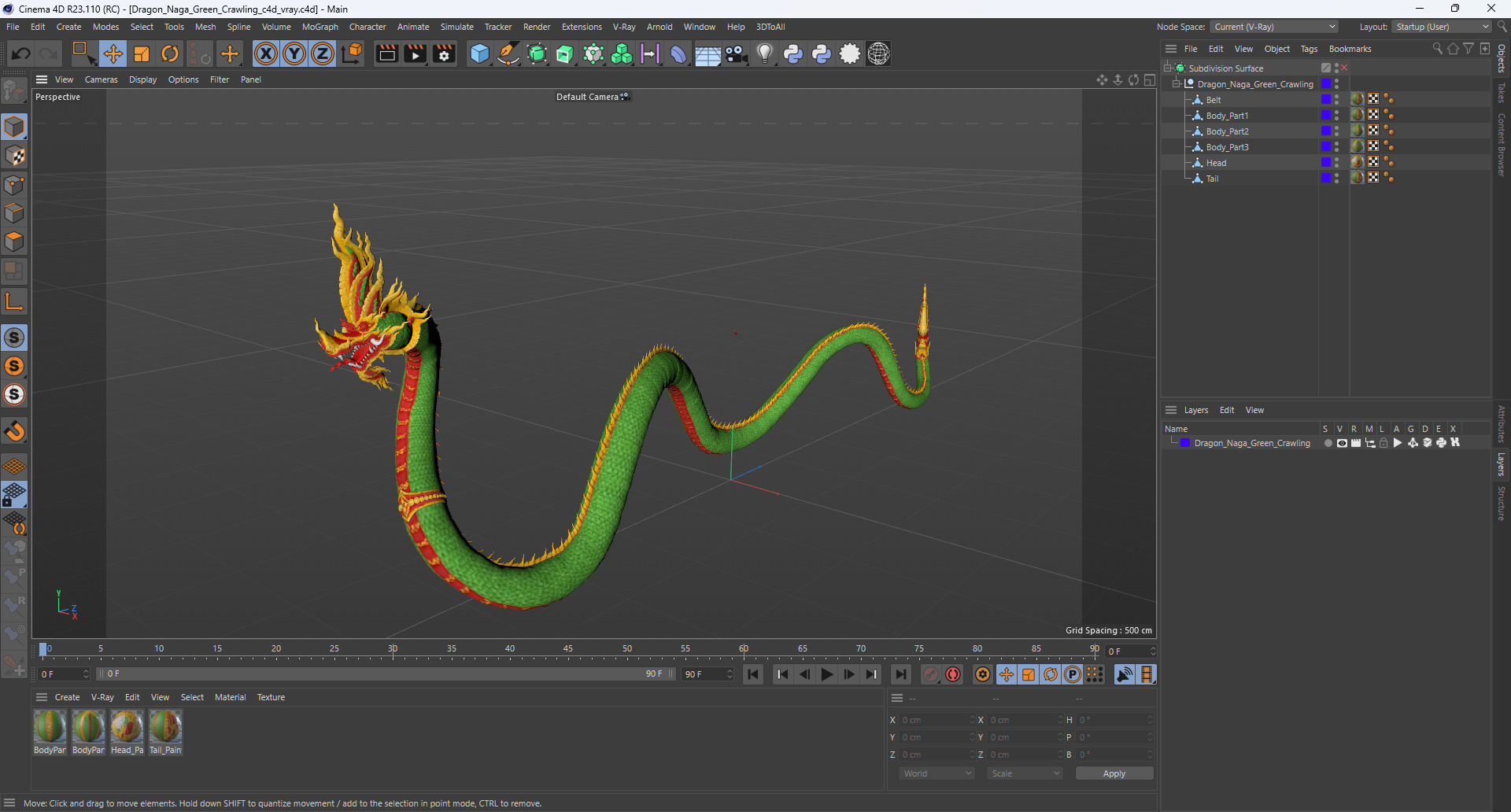Open Layers panel hamburger menu
This screenshot has width=1511, height=812.
pyautogui.click(x=1171, y=410)
